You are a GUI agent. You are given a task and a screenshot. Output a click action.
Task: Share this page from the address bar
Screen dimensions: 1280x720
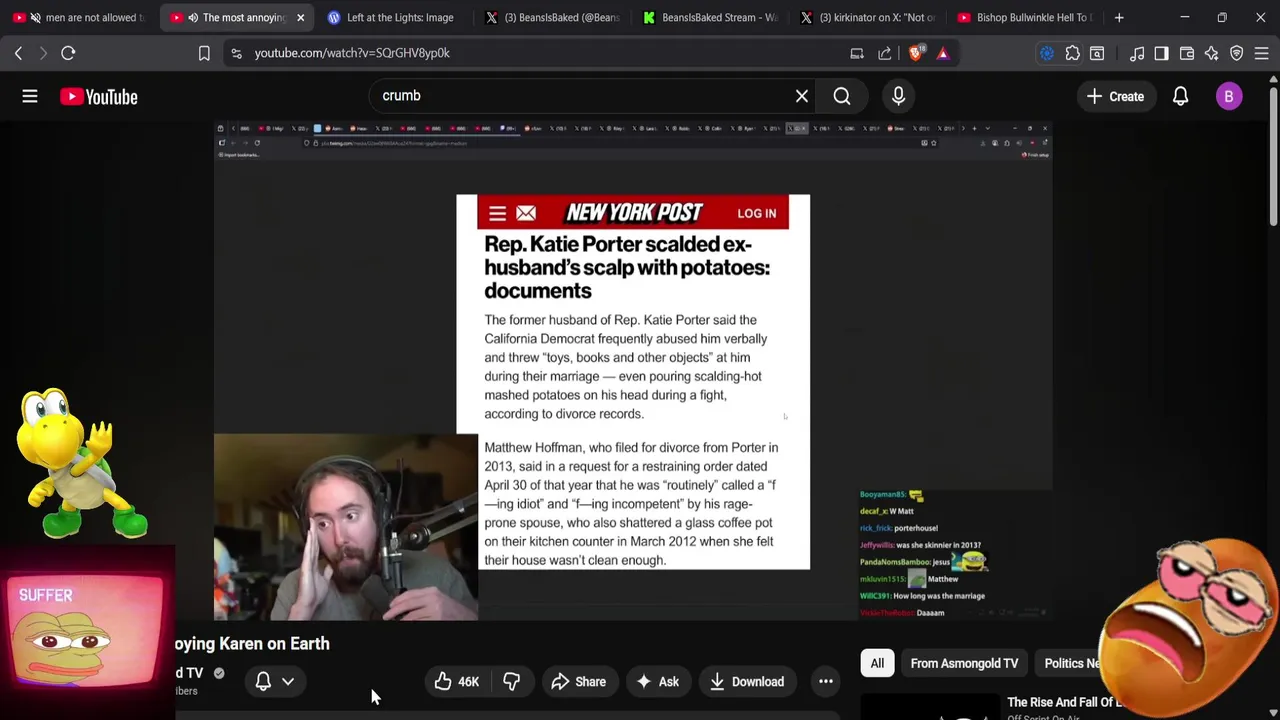point(885,53)
